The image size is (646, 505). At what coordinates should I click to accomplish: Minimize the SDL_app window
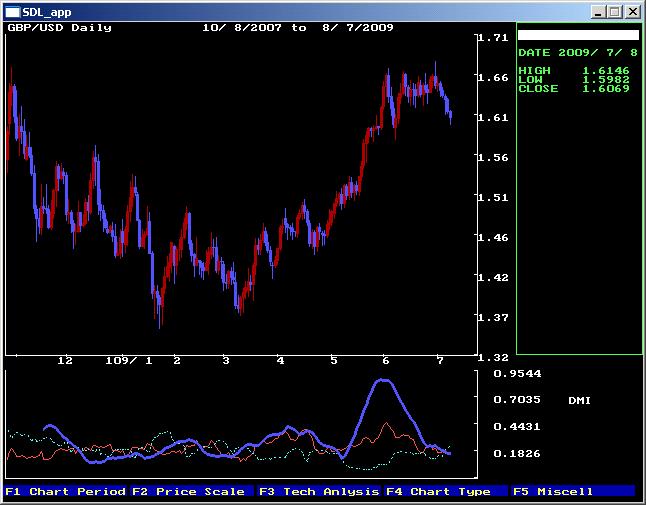598,12
